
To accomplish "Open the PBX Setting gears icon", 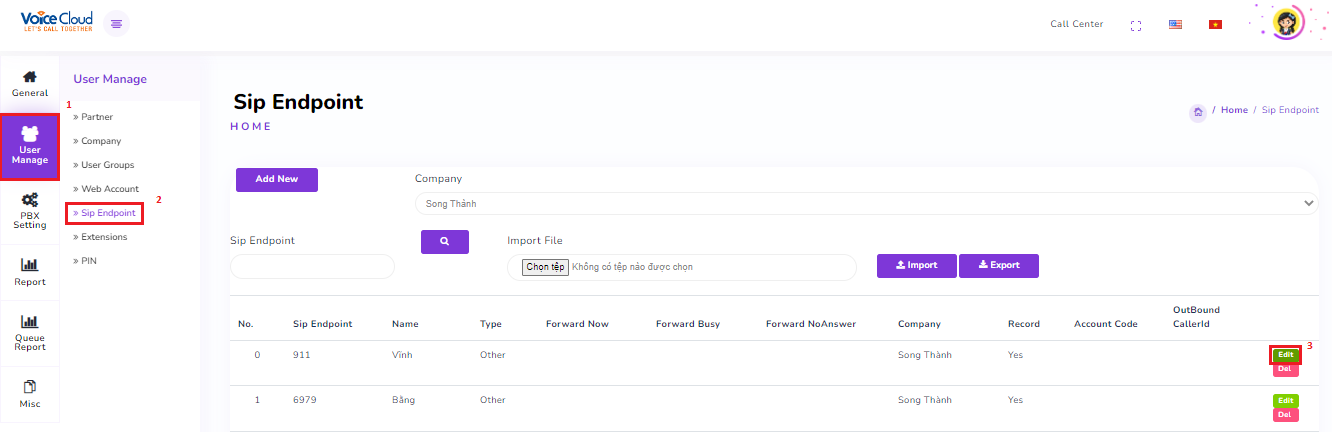I will (30, 200).
